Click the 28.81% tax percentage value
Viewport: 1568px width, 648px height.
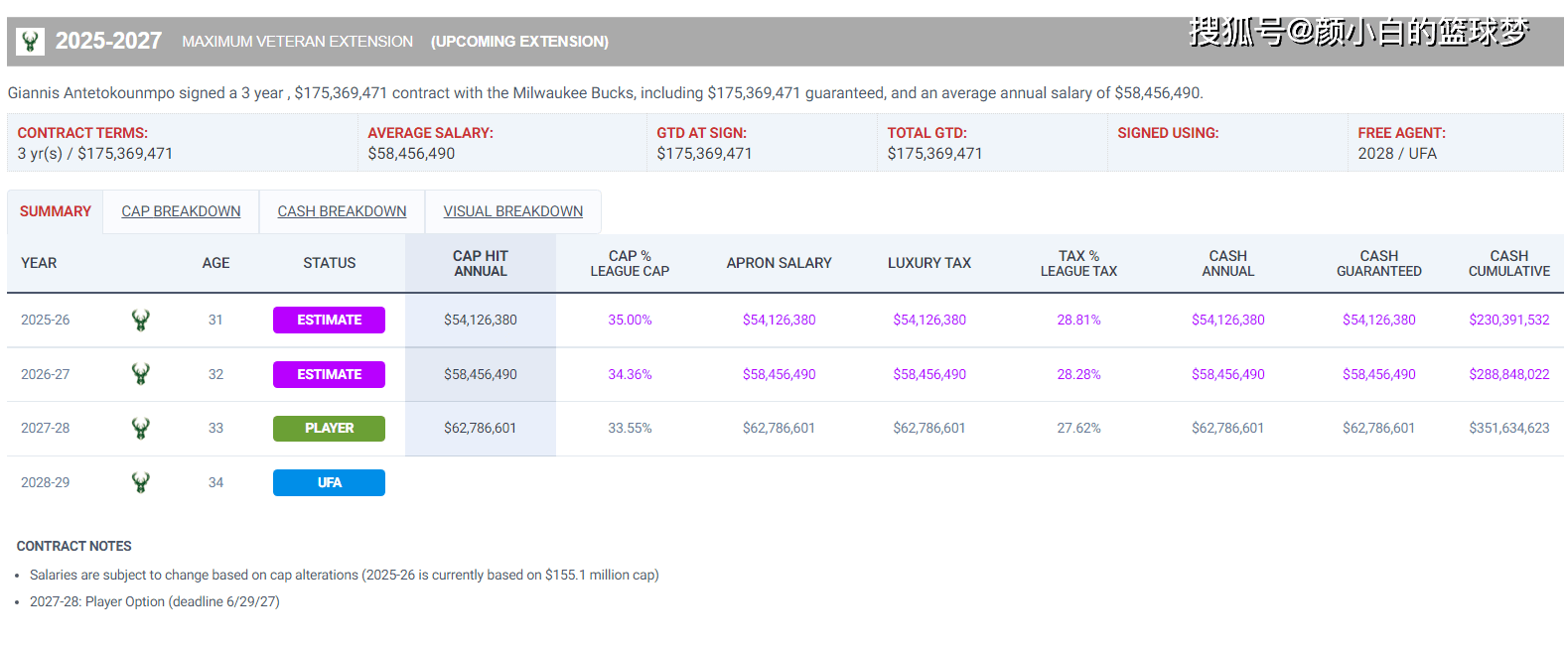(1078, 320)
